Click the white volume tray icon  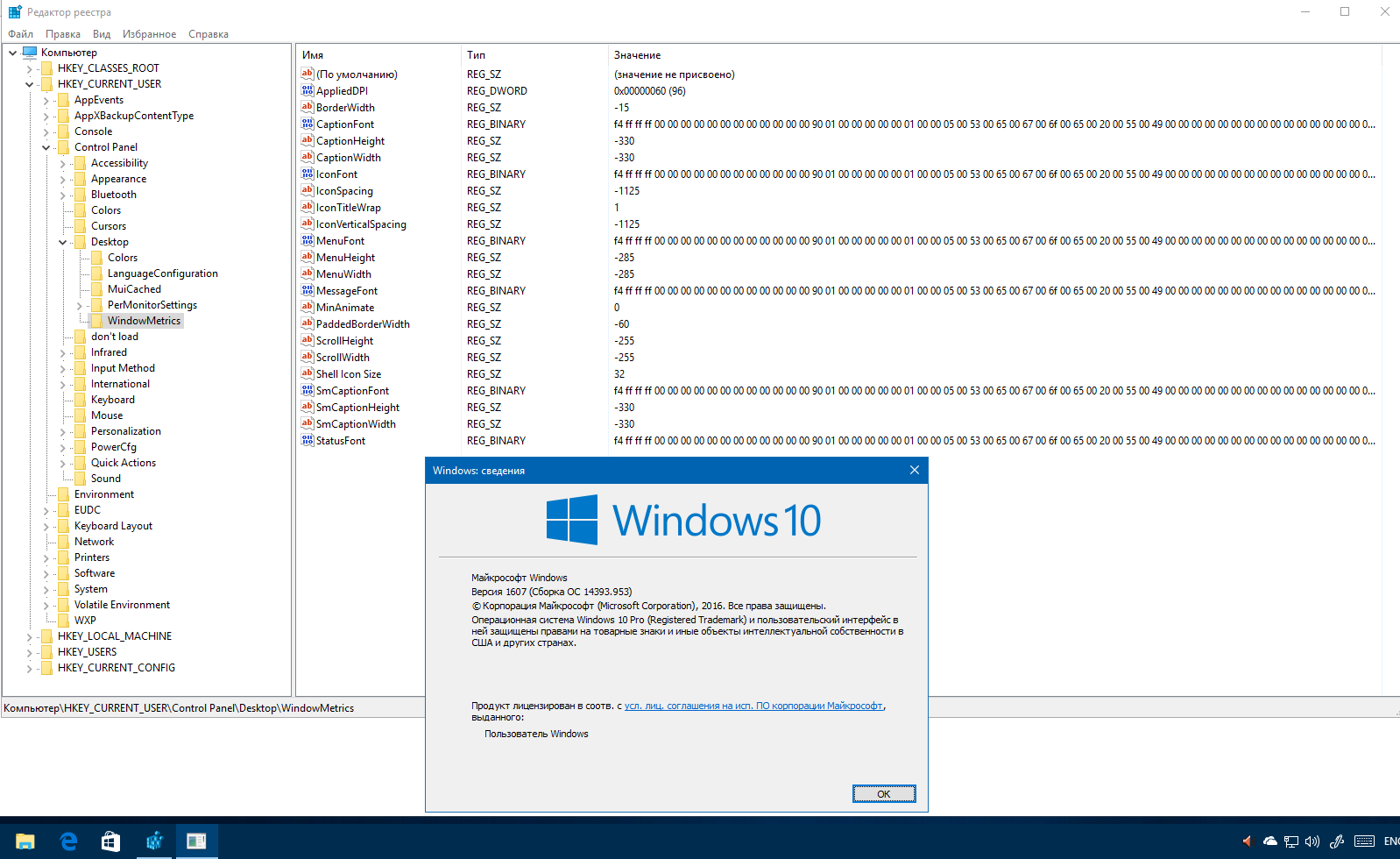pyautogui.click(x=1312, y=841)
